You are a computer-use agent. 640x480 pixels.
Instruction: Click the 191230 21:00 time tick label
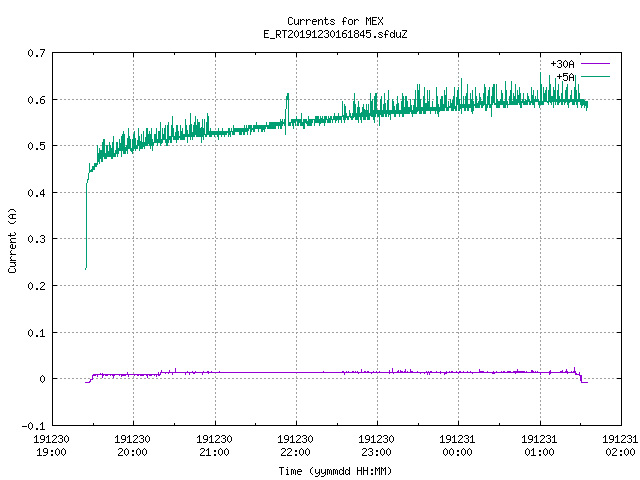pos(214,446)
